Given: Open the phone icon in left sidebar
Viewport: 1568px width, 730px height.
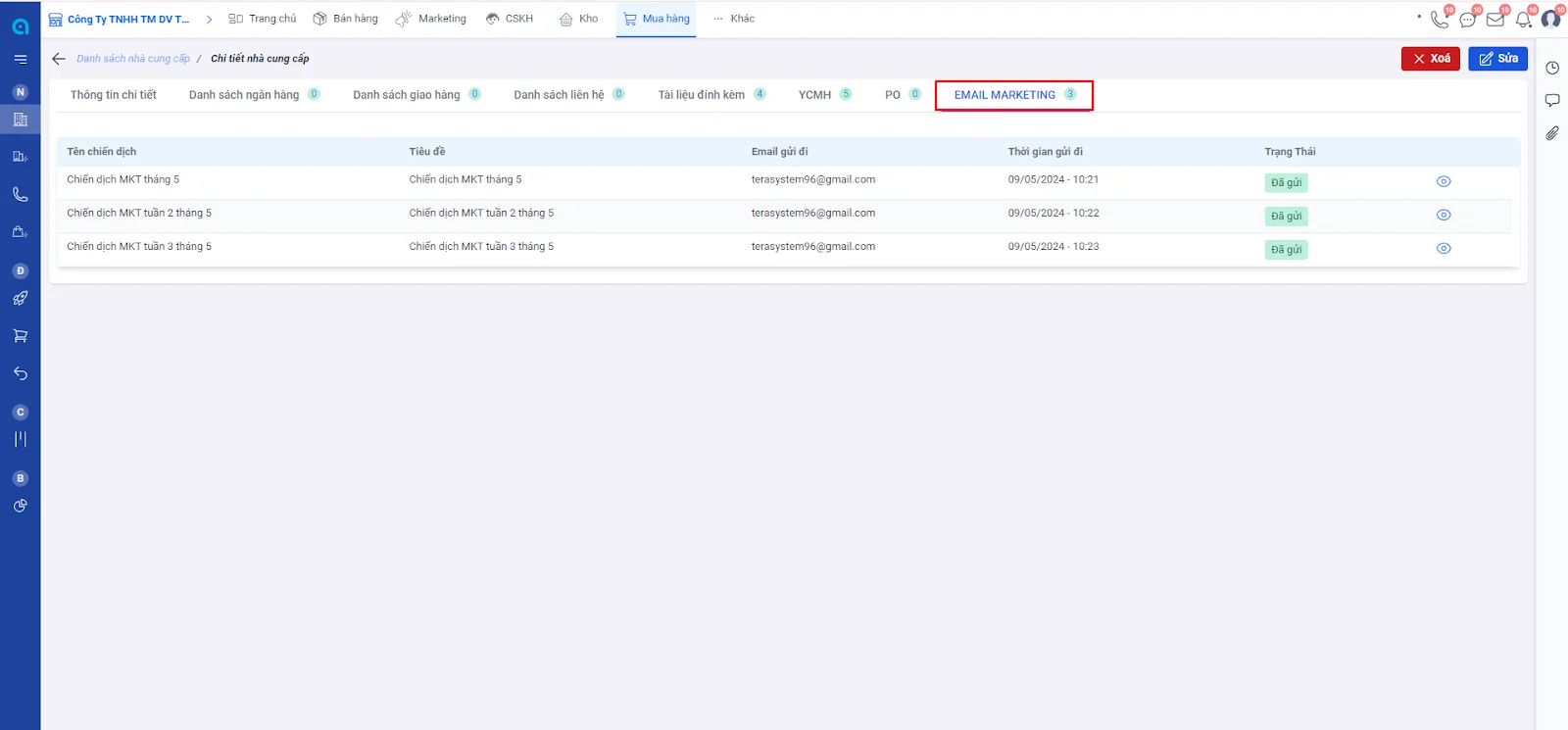Looking at the screenshot, I should [20, 194].
